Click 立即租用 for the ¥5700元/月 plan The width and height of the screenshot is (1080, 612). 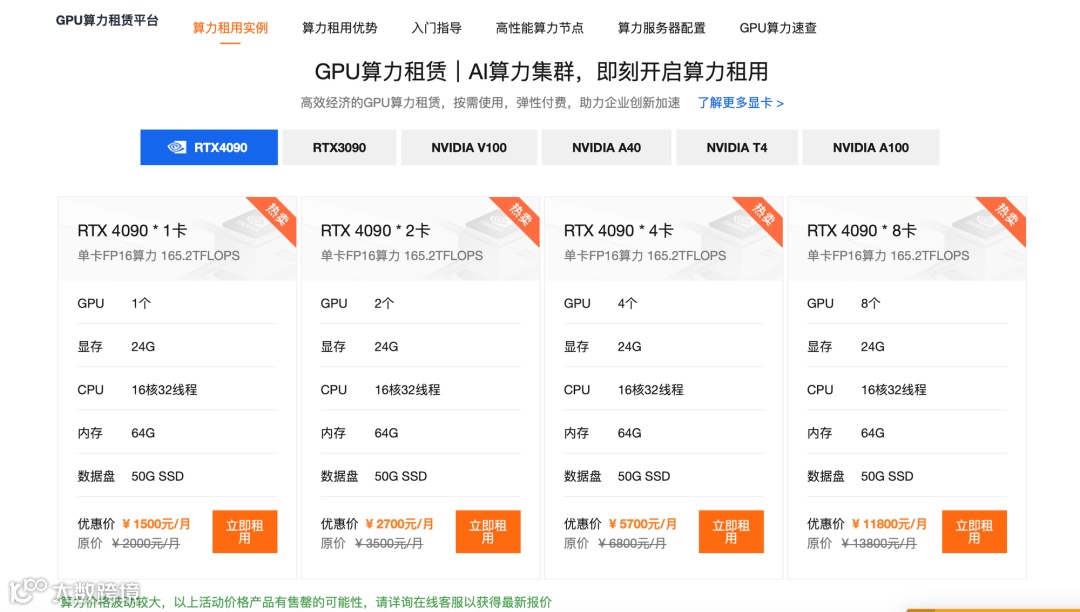click(x=731, y=531)
